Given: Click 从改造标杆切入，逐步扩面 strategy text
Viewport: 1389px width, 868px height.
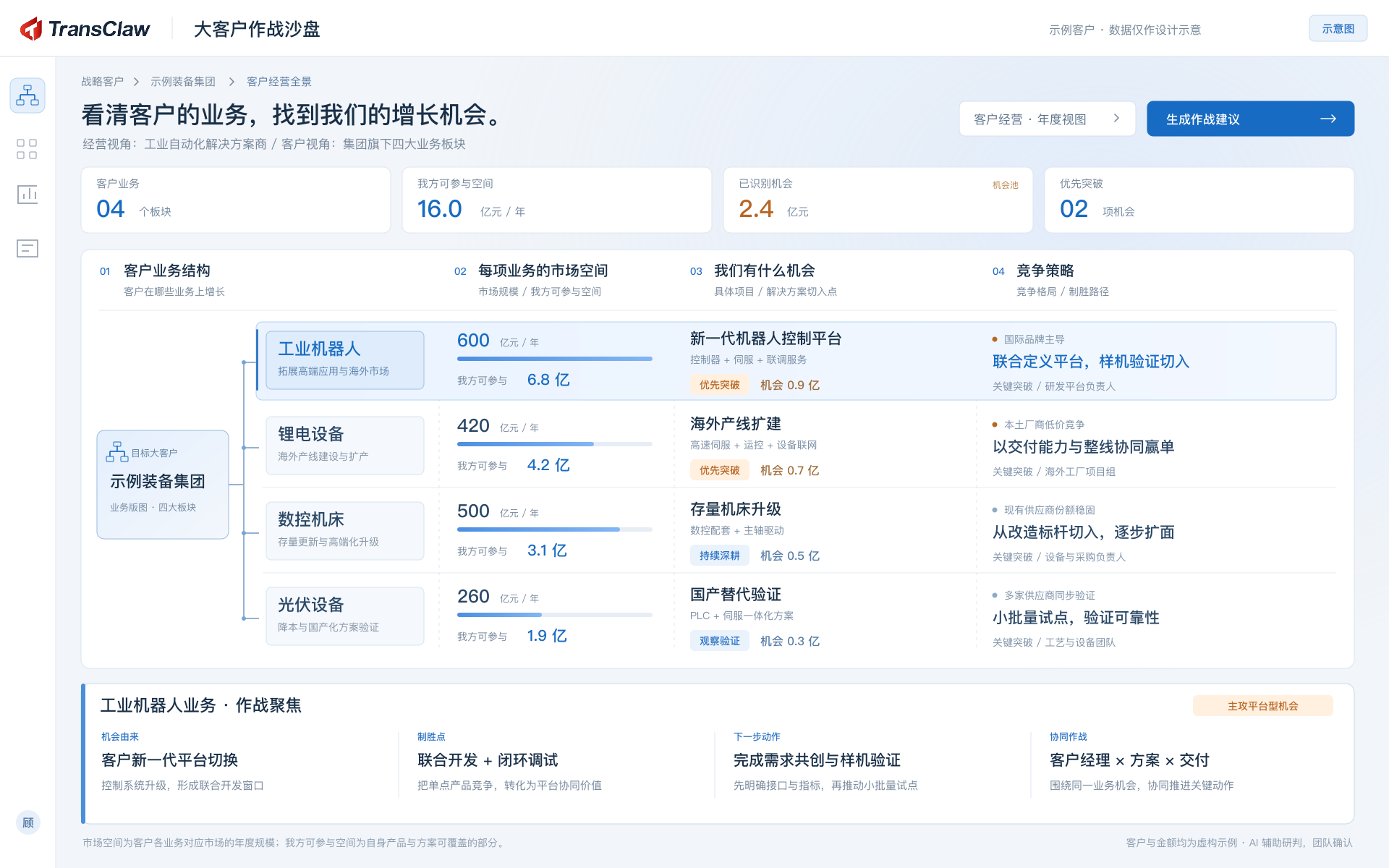Looking at the screenshot, I should 1083,532.
